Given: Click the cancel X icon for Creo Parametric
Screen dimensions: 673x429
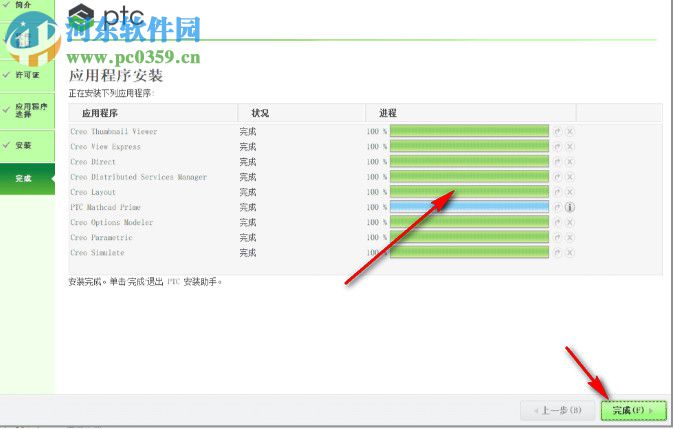Looking at the screenshot, I should (x=570, y=237).
